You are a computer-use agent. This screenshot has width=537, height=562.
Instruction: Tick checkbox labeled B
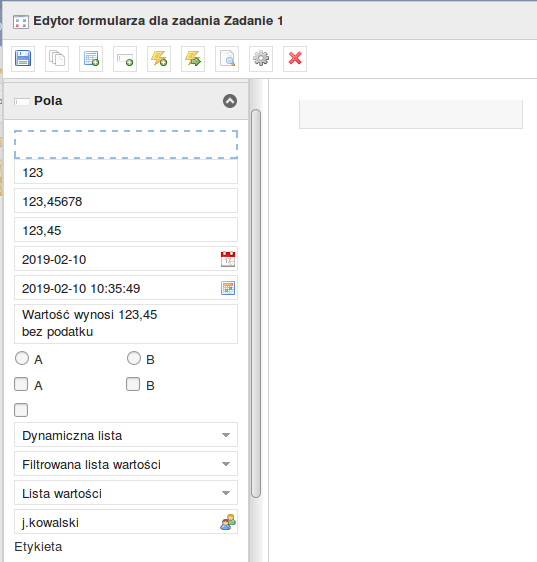[x=133, y=384]
